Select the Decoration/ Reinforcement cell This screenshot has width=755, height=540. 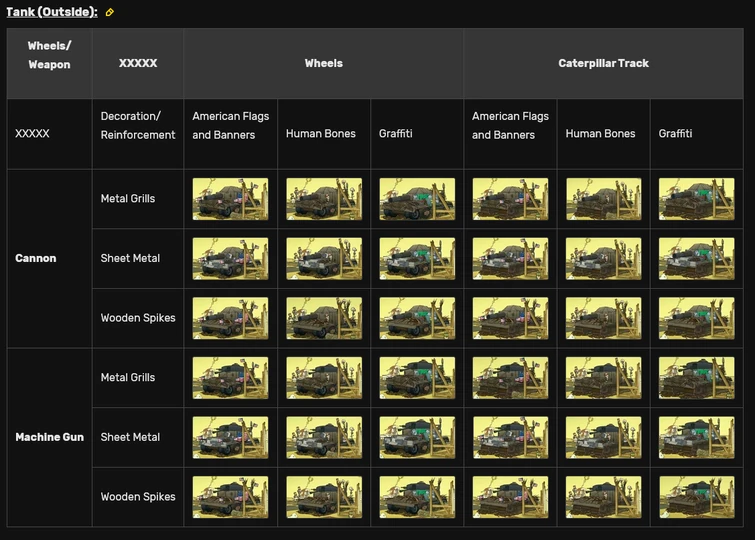(x=138, y=134)
